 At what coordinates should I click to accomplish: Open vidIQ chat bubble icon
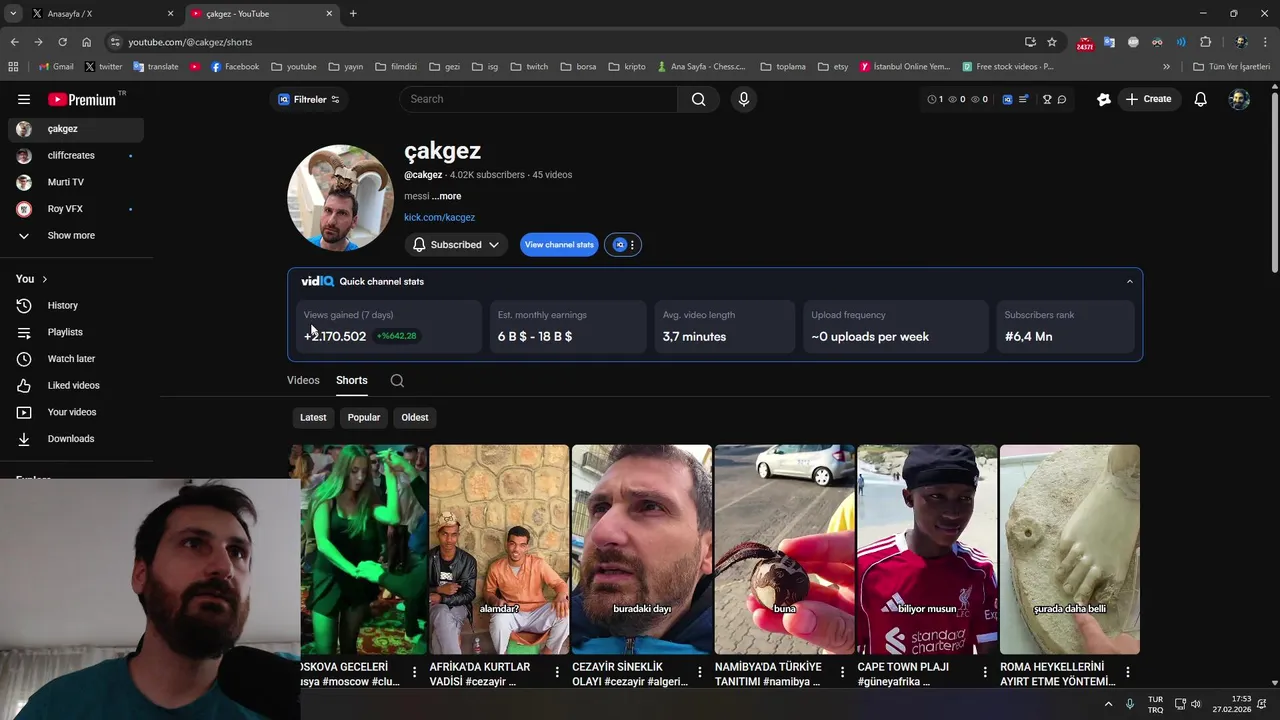tap(1062, 99)
